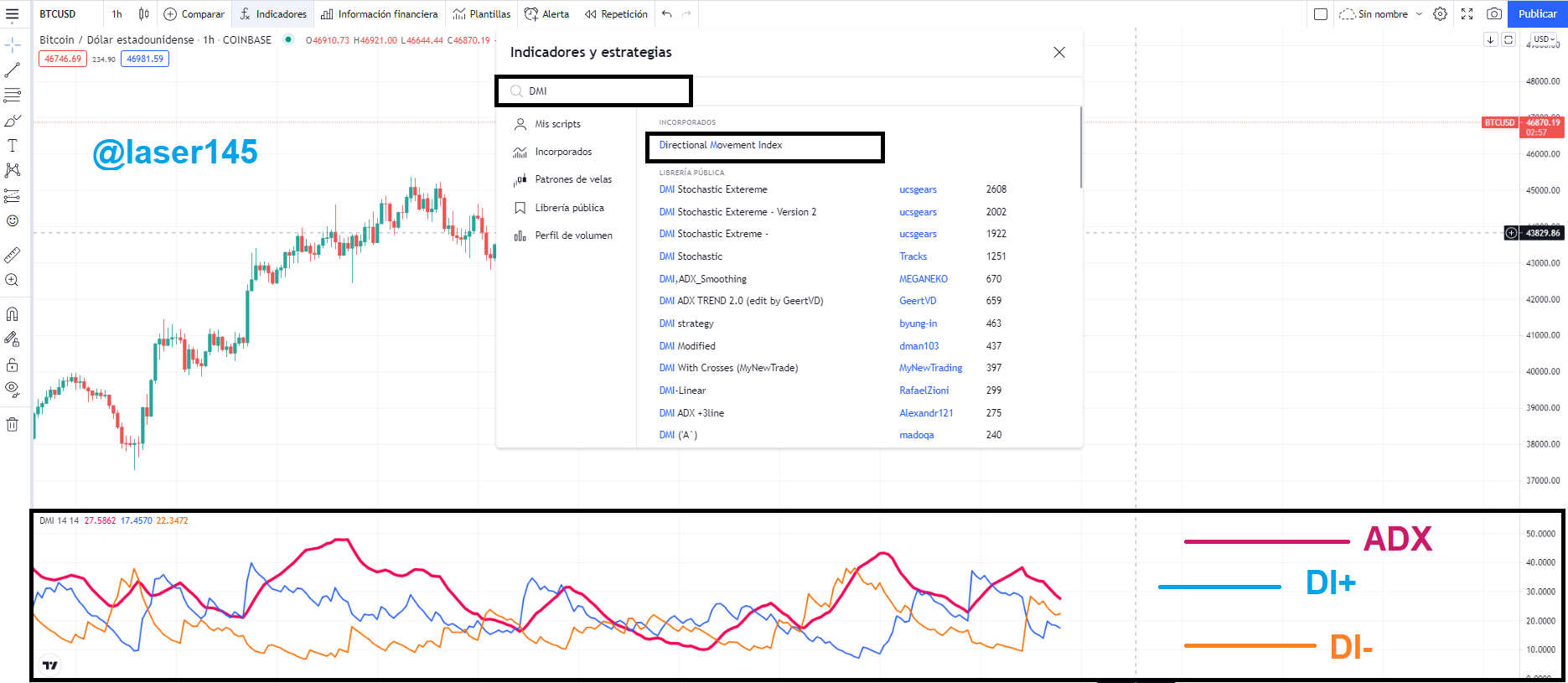Viewport: 1568px width, 683px height.
Task: Open the Plantillas indicator templates menu
Action: [x=482, y=14]
